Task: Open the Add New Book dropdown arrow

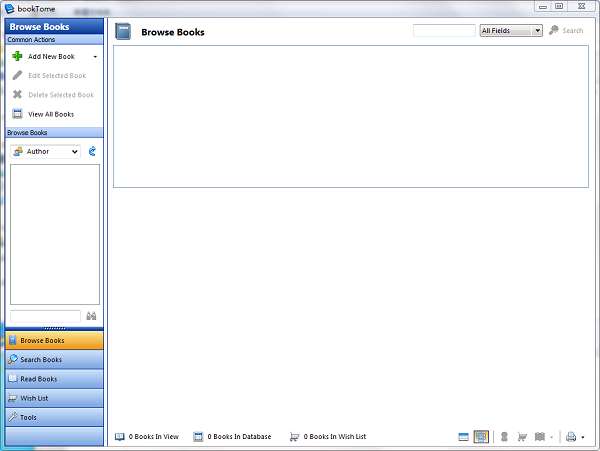Action: [x=95, y=57]
